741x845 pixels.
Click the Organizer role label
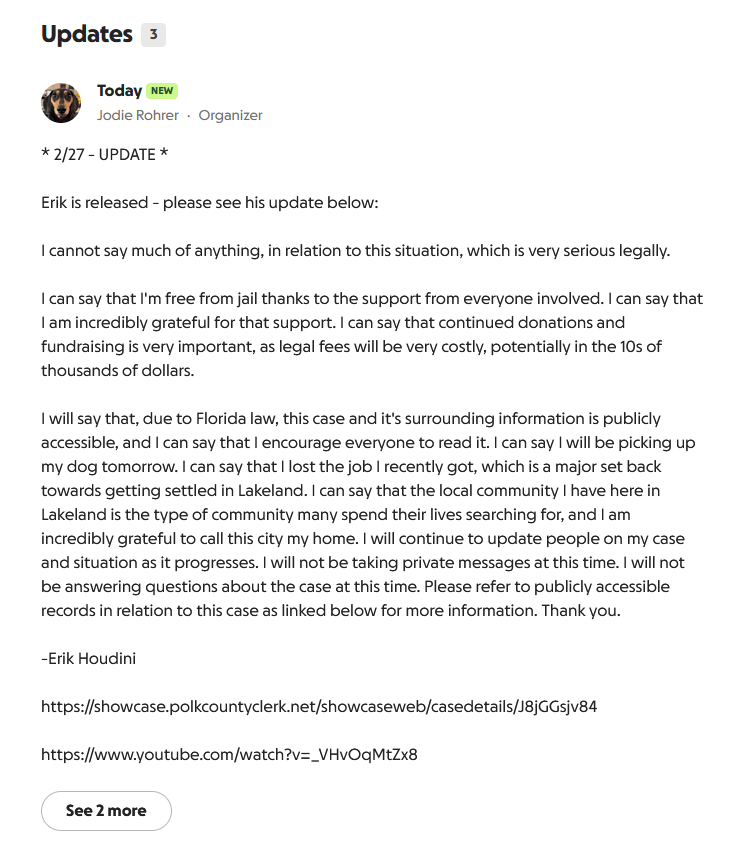pyautogui.click(x=230, y=115)
